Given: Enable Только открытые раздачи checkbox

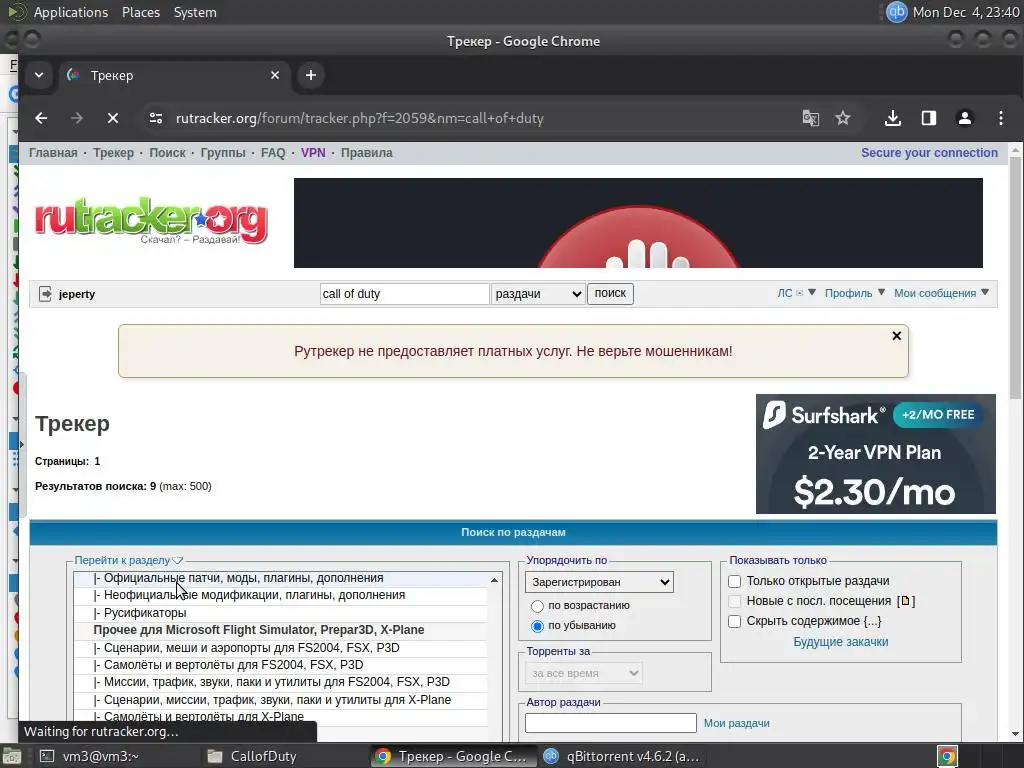Looking at the screenshot, I should [x=735, y=581].
